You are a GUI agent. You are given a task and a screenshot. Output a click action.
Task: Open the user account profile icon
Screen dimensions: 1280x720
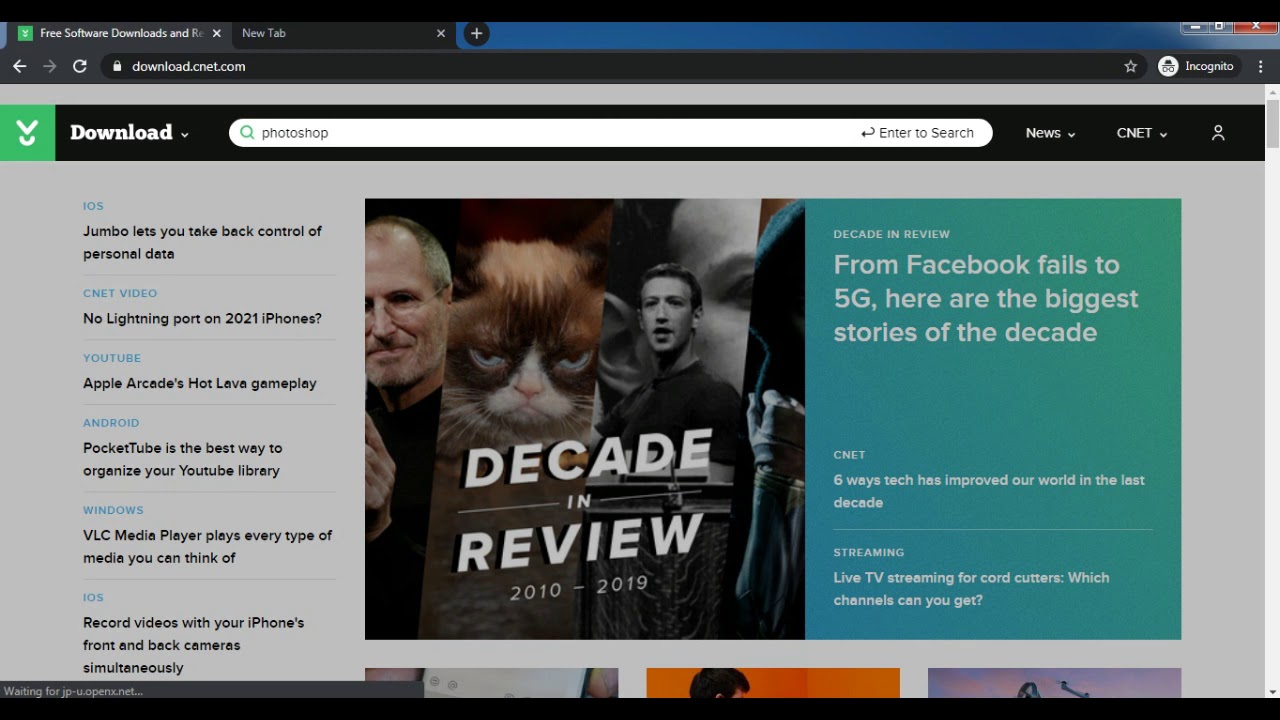click(x=1218, y=132)
